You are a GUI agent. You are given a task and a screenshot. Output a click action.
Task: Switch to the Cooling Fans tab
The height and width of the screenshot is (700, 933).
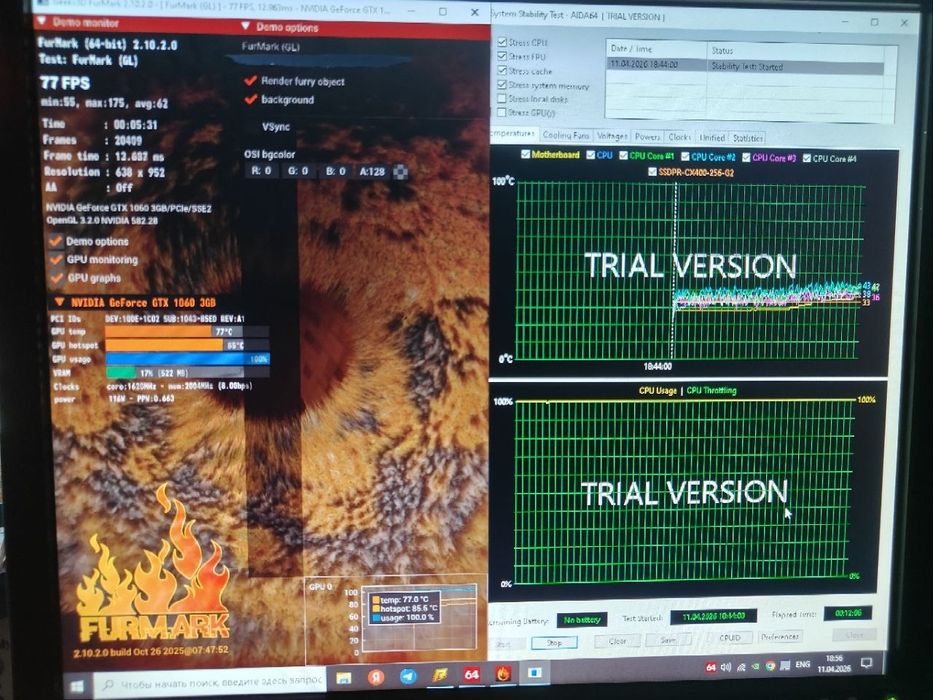565,136
